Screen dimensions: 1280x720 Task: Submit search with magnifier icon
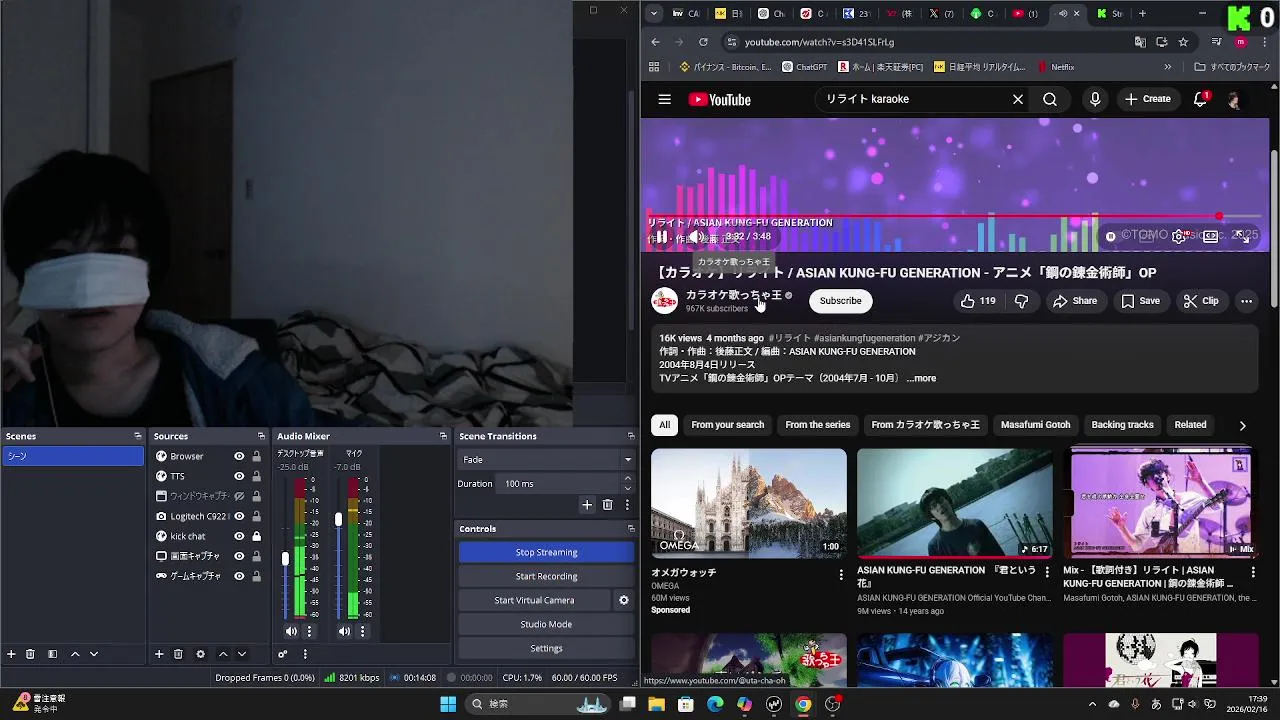[x=1050, y=99]
